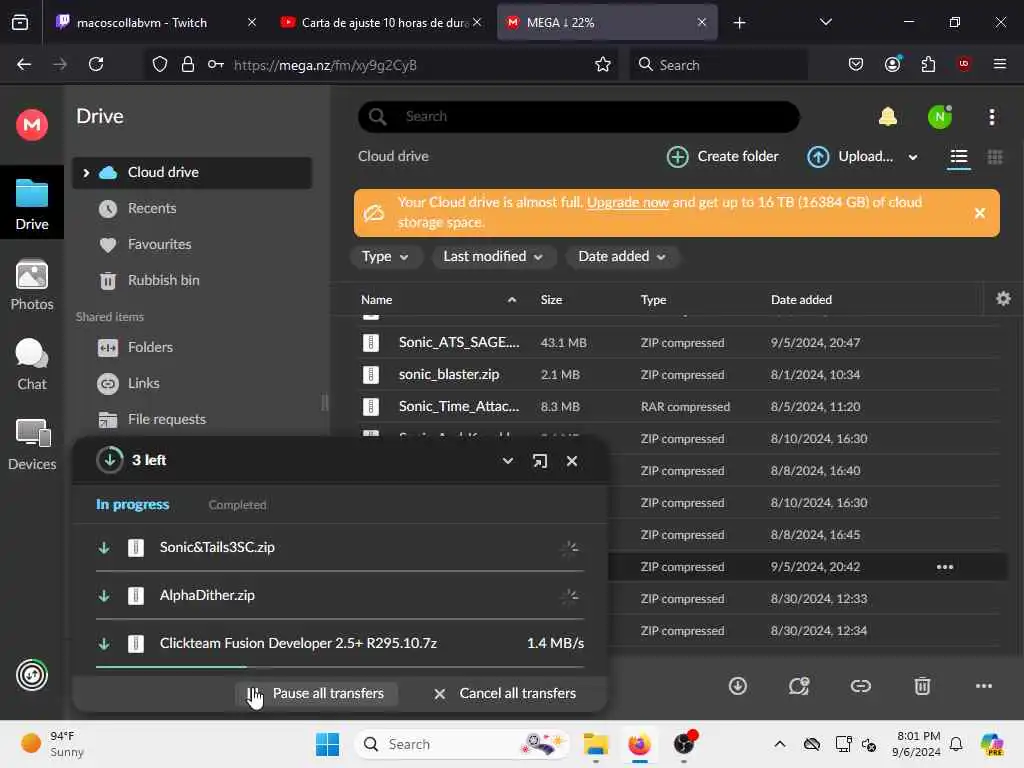Open the green N account avatar
Viewport: 1024px width, 768px height.
(940, 117)
